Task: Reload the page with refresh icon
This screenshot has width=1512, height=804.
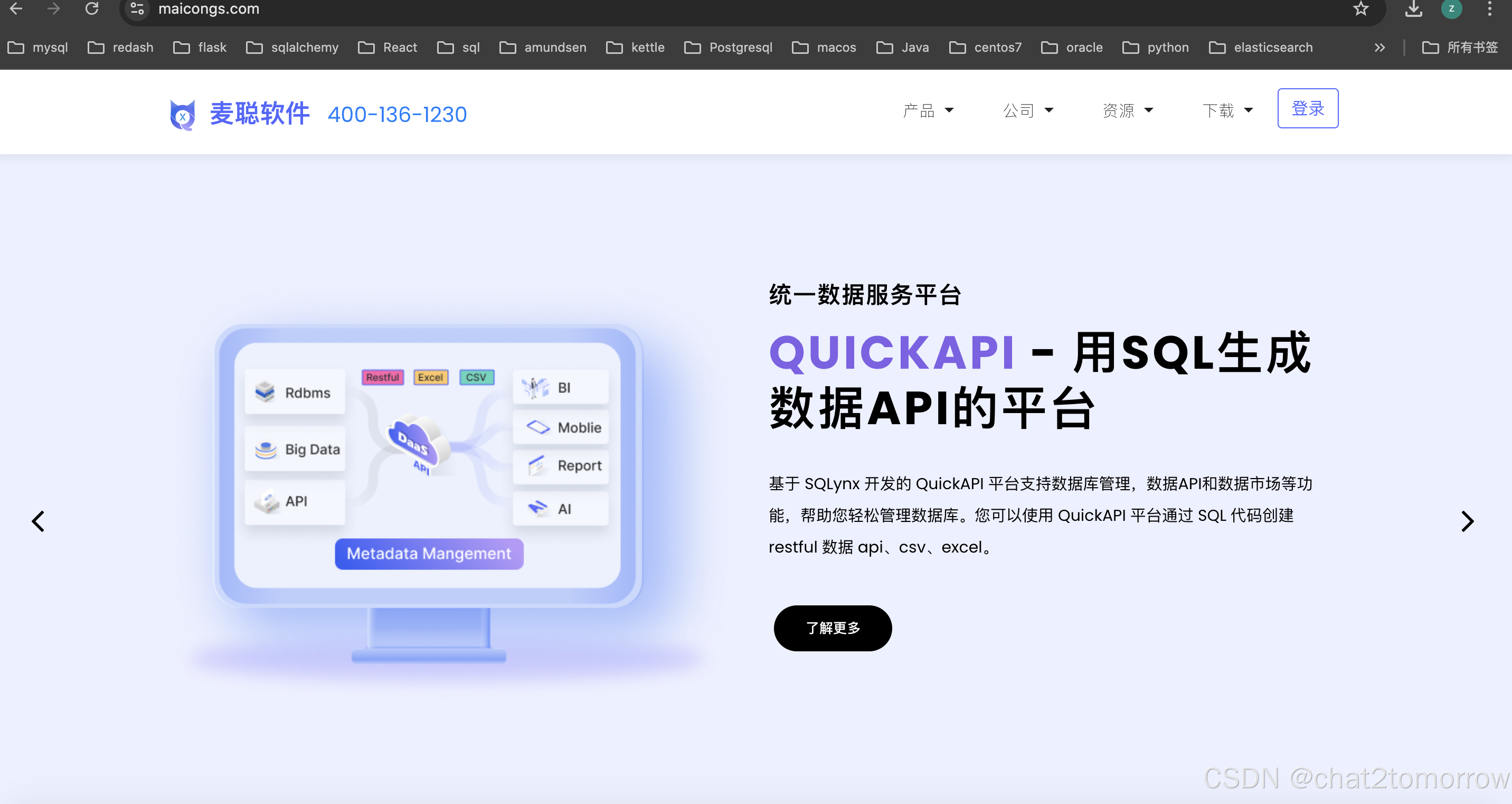Action: click(91, 9)
